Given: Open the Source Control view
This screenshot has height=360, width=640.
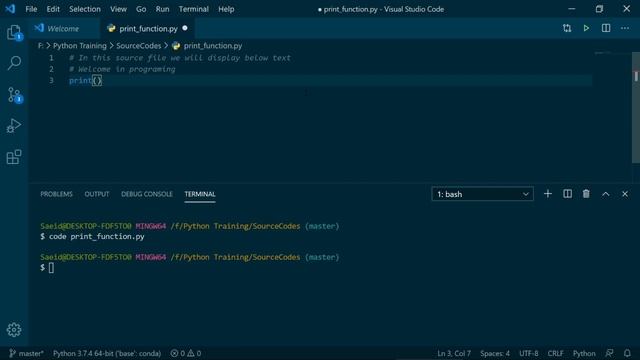Looking at the screenshot, I should point(14,95).
